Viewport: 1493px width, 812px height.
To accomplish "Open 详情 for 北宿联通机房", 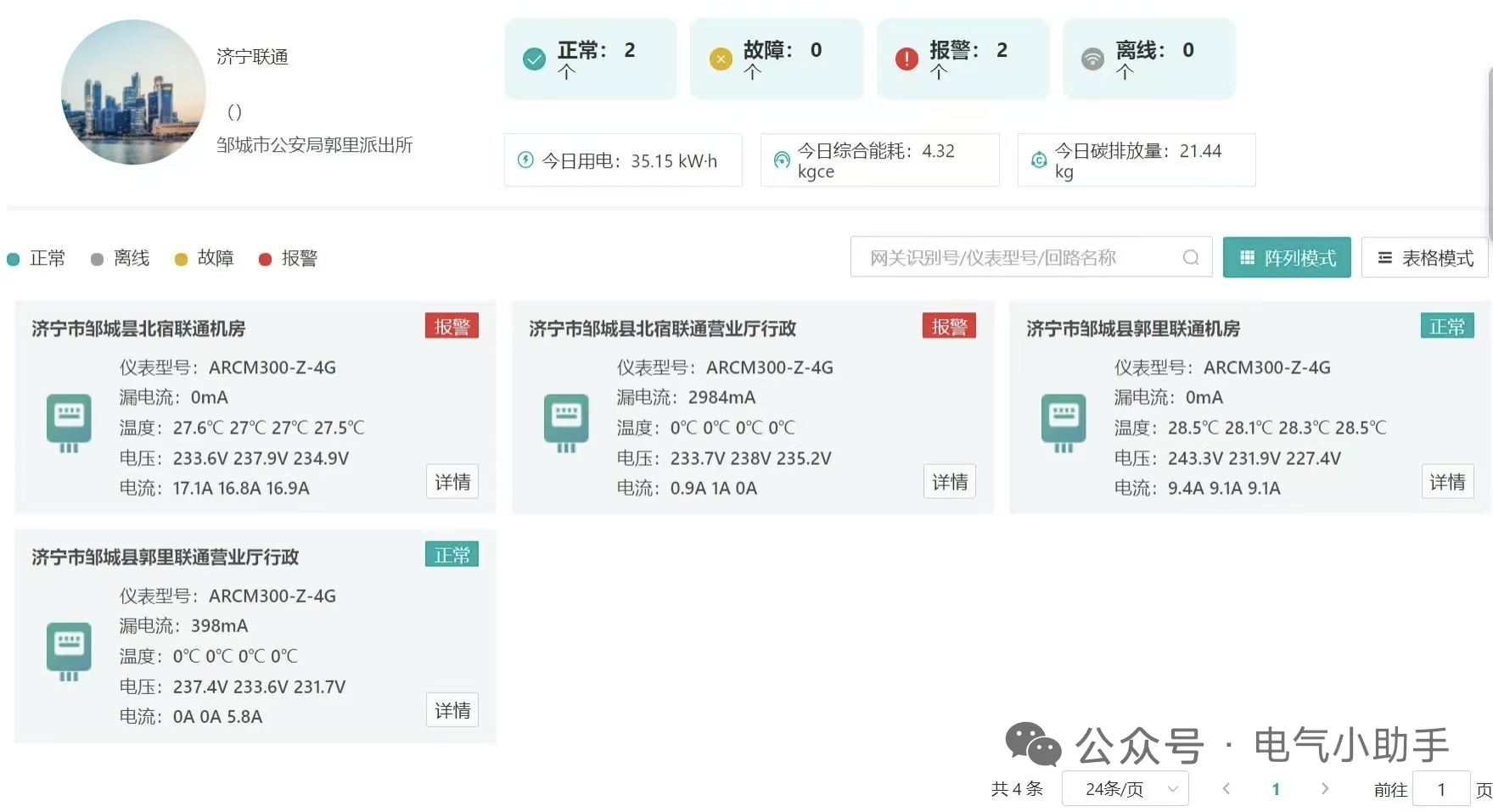I will (452, 482).
